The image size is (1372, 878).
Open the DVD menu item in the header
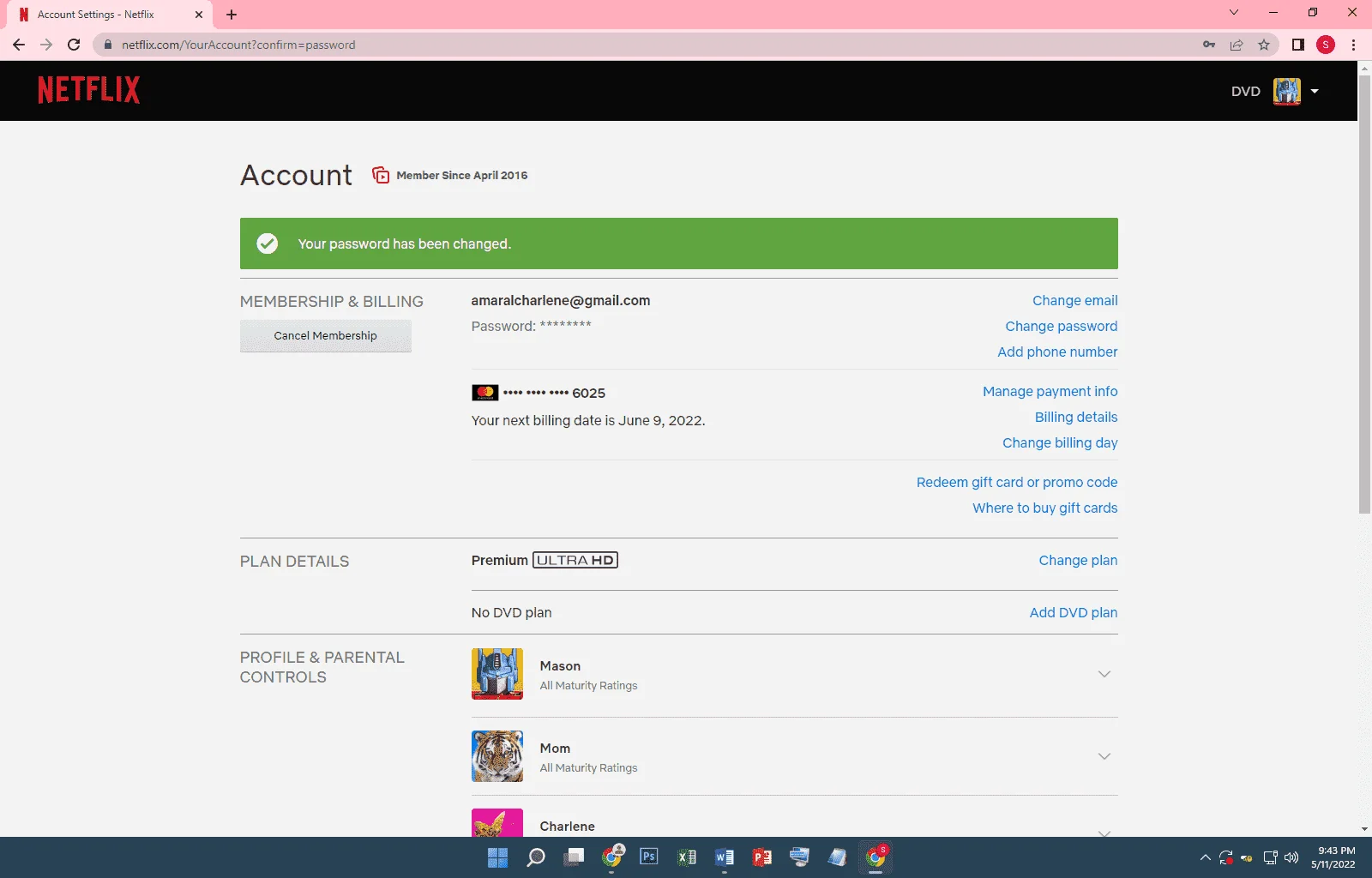[x=1245, y=91]
